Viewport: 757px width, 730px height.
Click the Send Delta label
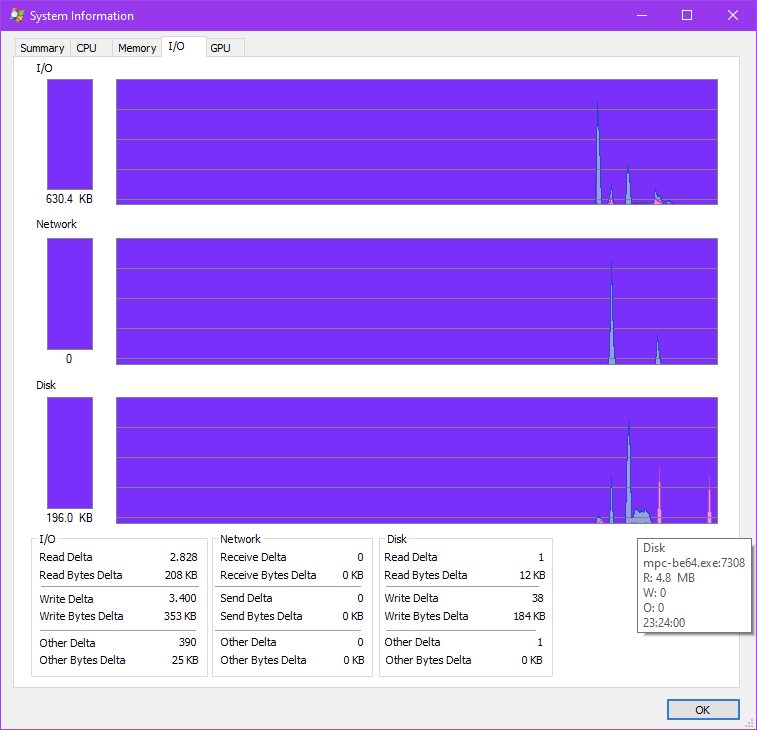coord(246,598)
